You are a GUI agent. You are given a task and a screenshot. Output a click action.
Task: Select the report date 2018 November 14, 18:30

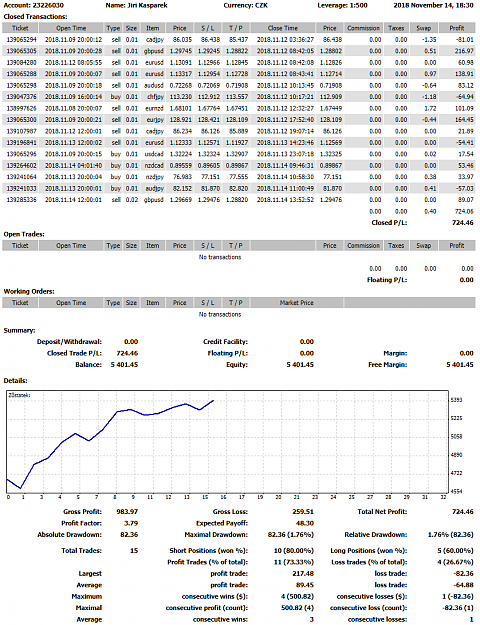[x=433, y=6]
